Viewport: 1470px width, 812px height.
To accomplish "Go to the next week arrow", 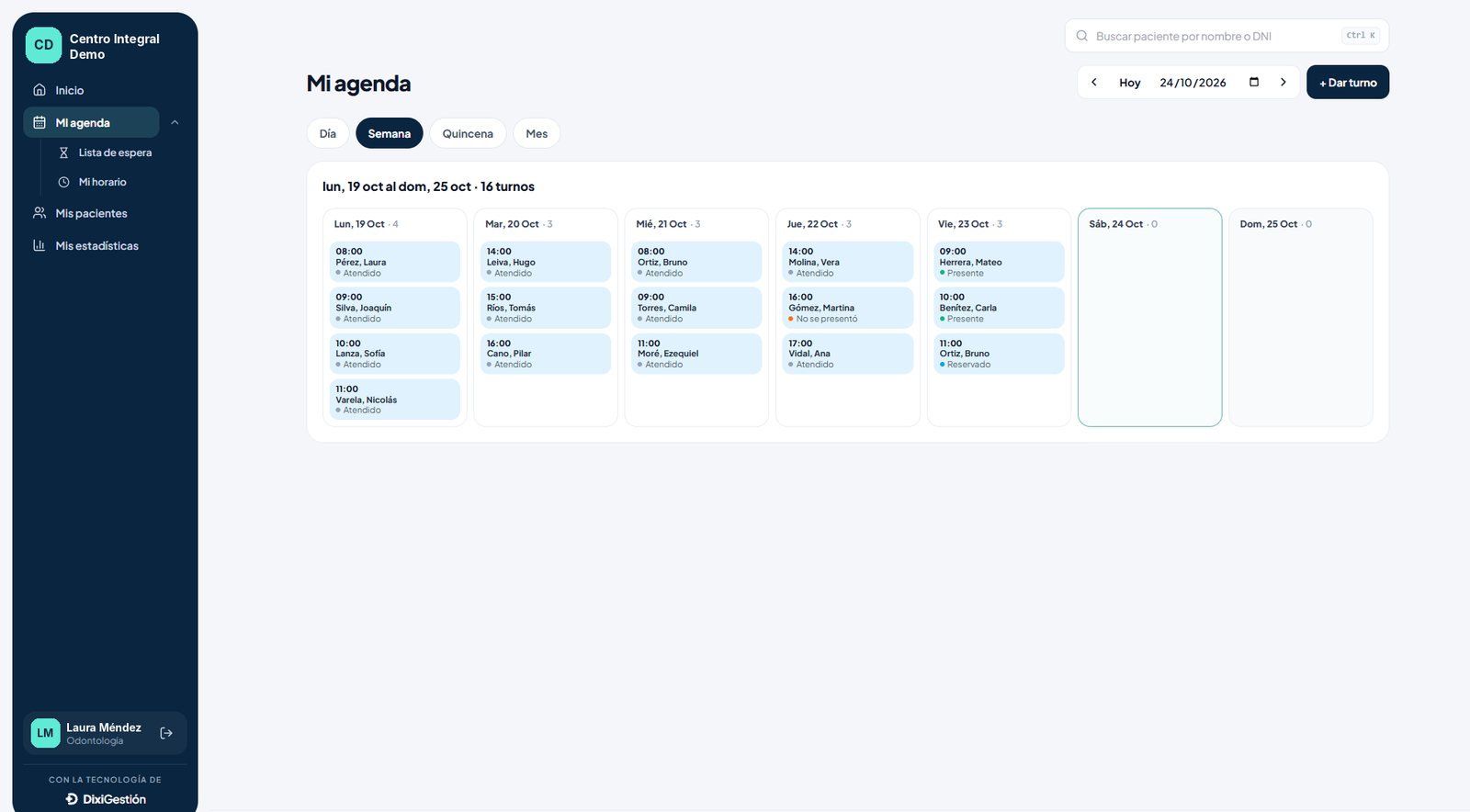I will 1283,82.
